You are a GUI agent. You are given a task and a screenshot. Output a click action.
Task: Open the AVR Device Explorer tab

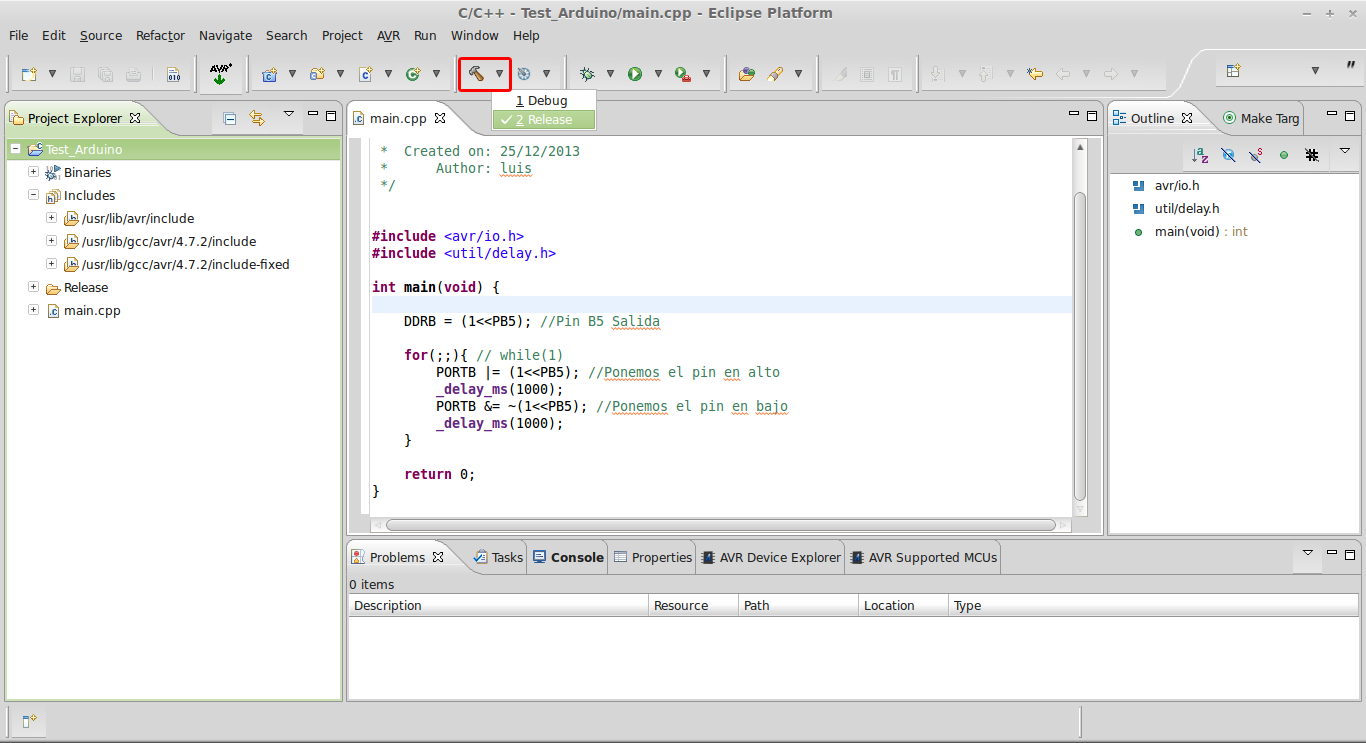(771, 557)
